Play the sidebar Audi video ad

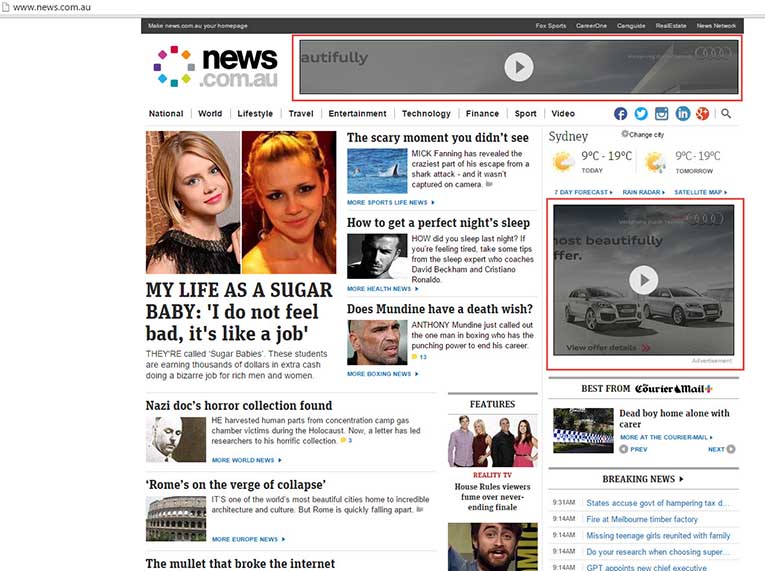pos(644,280)
